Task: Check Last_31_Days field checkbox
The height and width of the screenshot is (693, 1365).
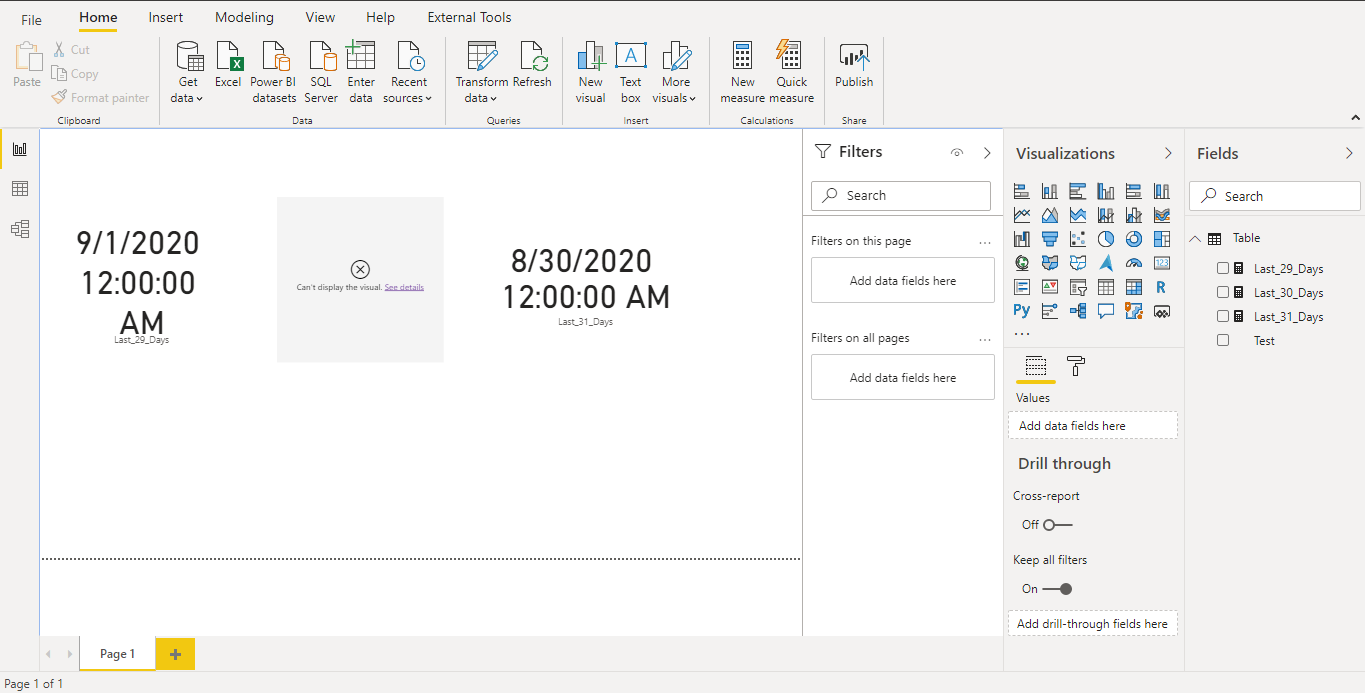Action: click(1223, 316)
